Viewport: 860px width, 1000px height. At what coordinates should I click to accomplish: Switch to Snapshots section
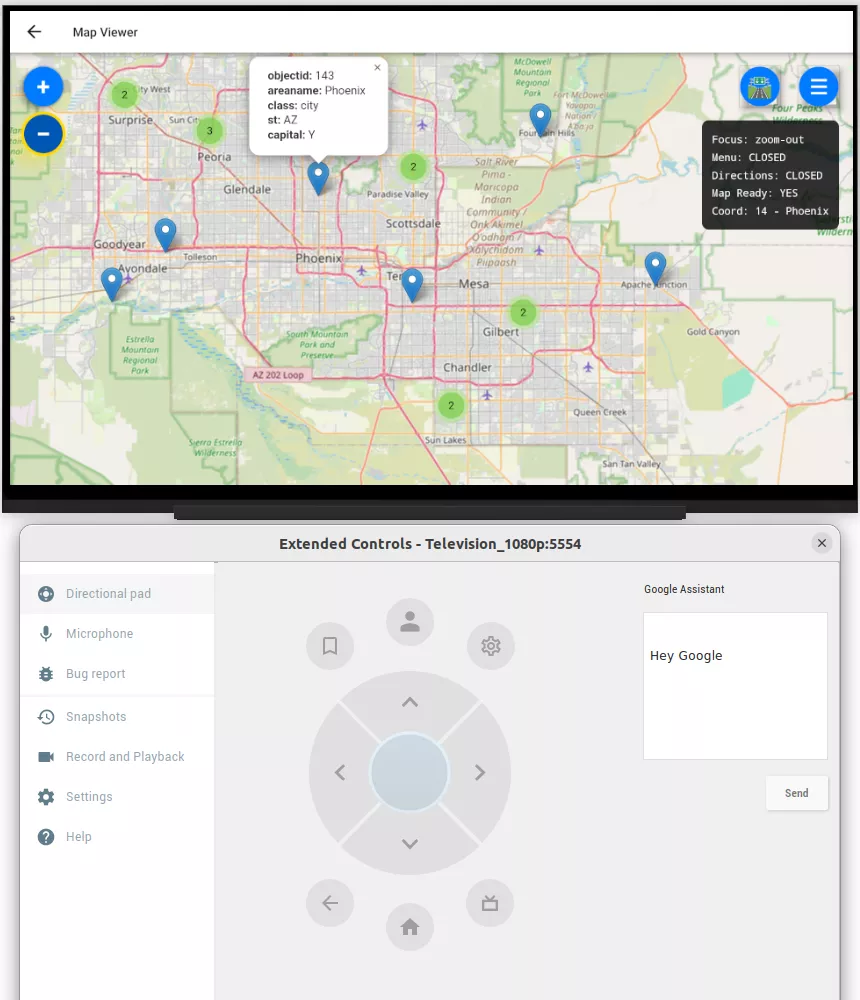point(96,717)
